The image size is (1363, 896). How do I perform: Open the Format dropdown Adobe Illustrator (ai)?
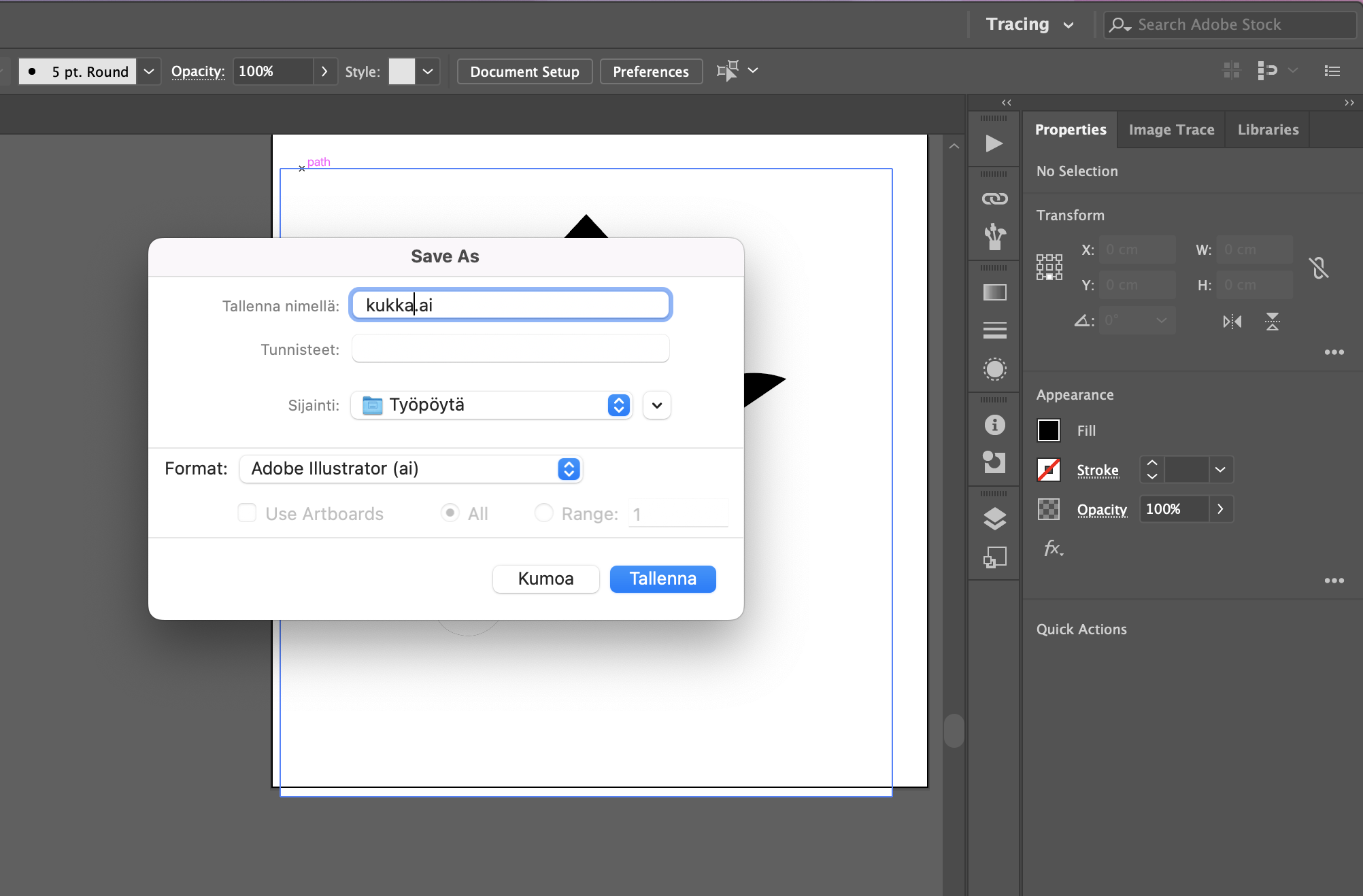[x=411, y=468]
